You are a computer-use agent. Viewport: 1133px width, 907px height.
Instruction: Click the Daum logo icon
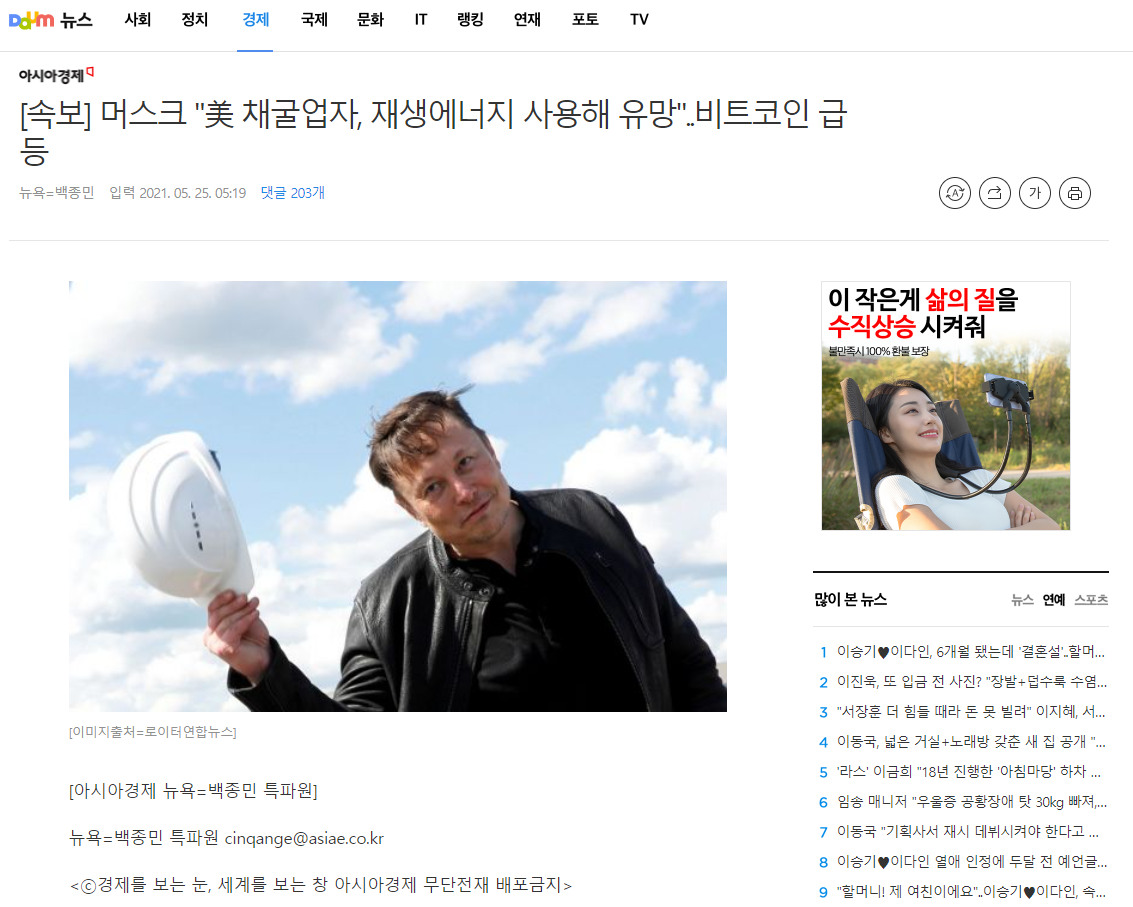(x=31, y=20)
